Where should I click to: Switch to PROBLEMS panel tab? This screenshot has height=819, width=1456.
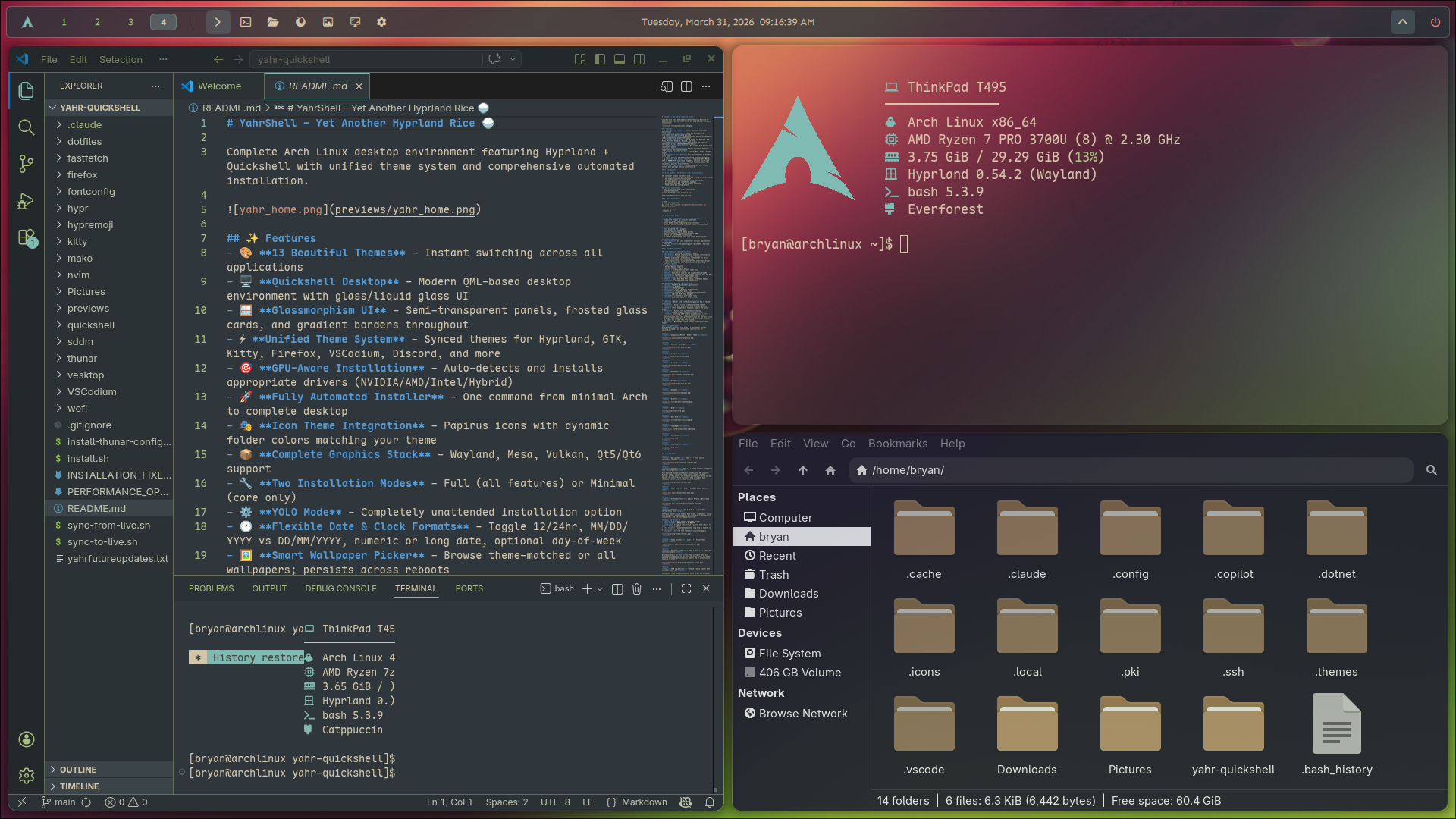click(x=211, y=589)
